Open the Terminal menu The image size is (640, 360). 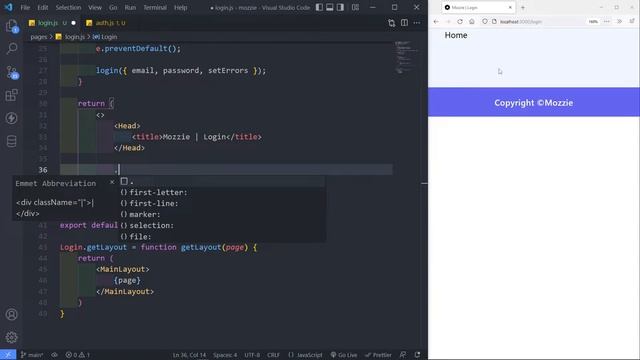[x=155, y=7]
